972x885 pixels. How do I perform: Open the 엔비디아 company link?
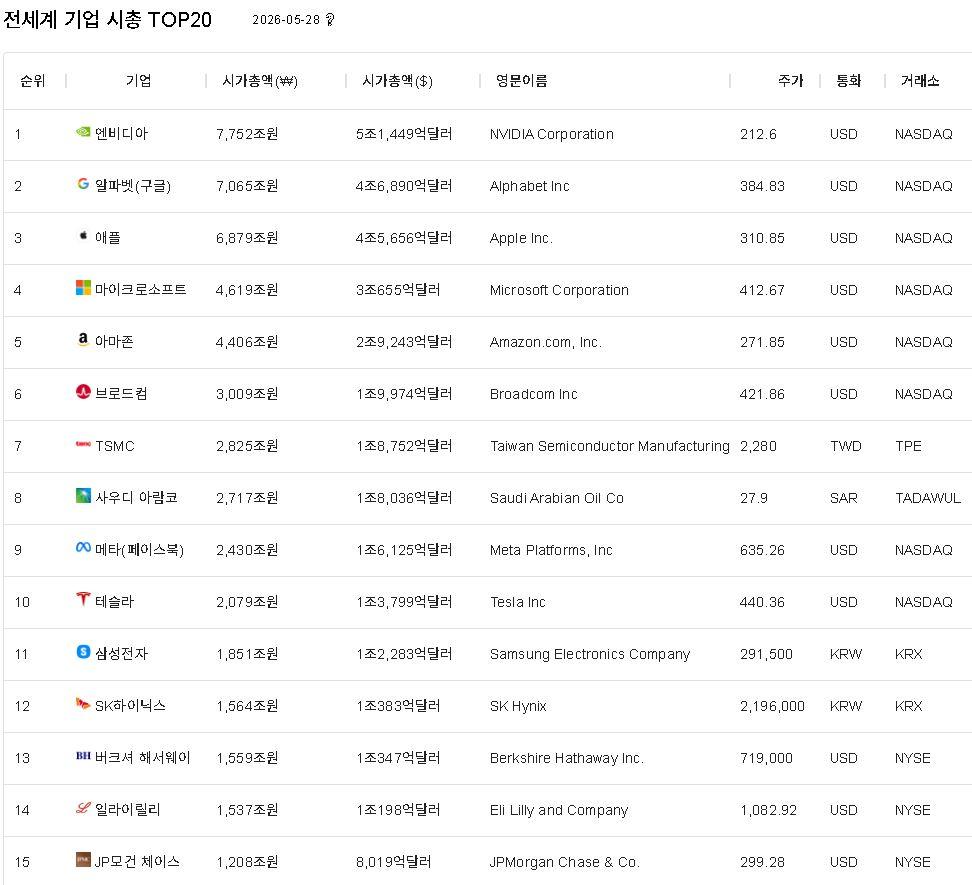click(122, 133)
